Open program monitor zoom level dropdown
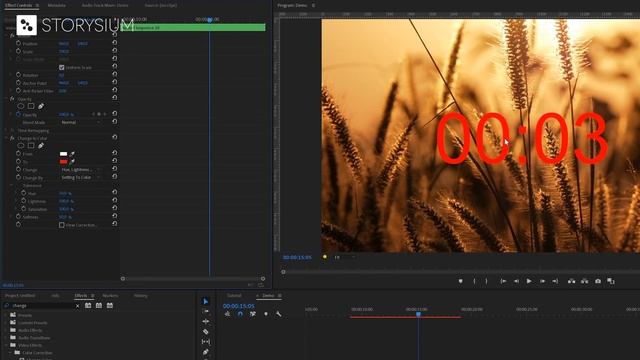This screenshot has width=640, height=360. point(344,257)
